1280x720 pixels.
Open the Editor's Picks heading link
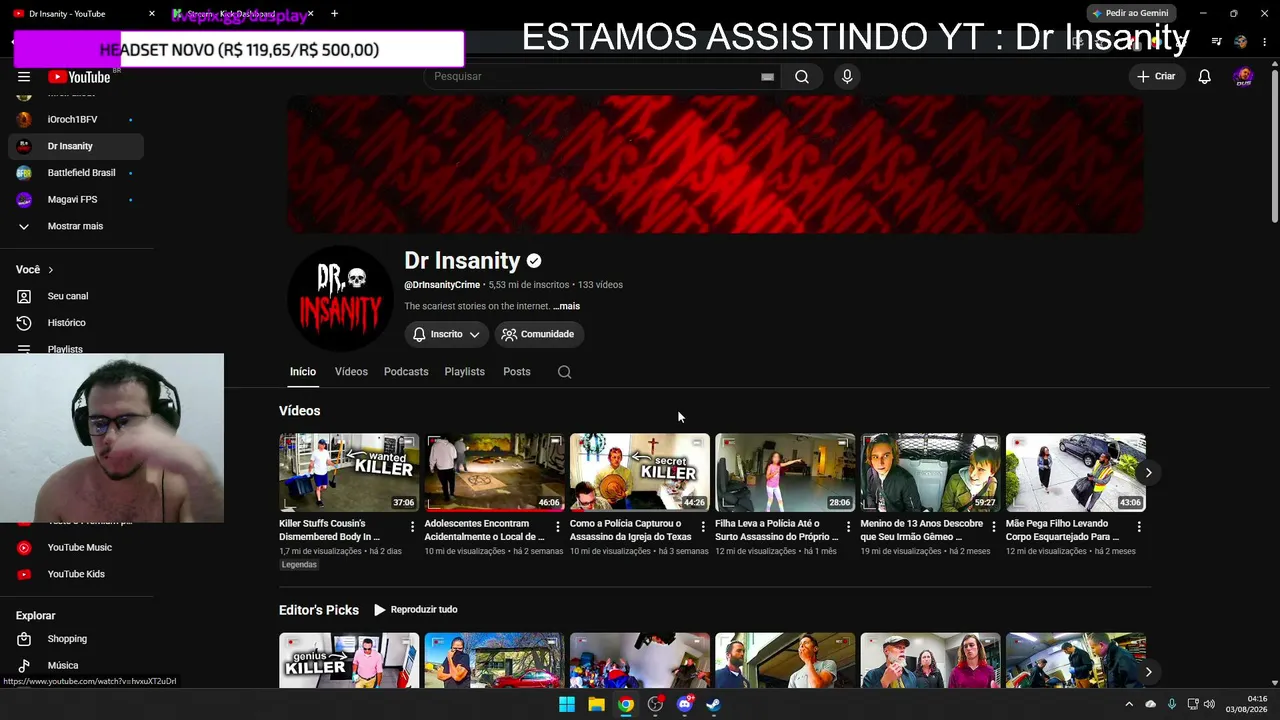[x=319, y=610]
